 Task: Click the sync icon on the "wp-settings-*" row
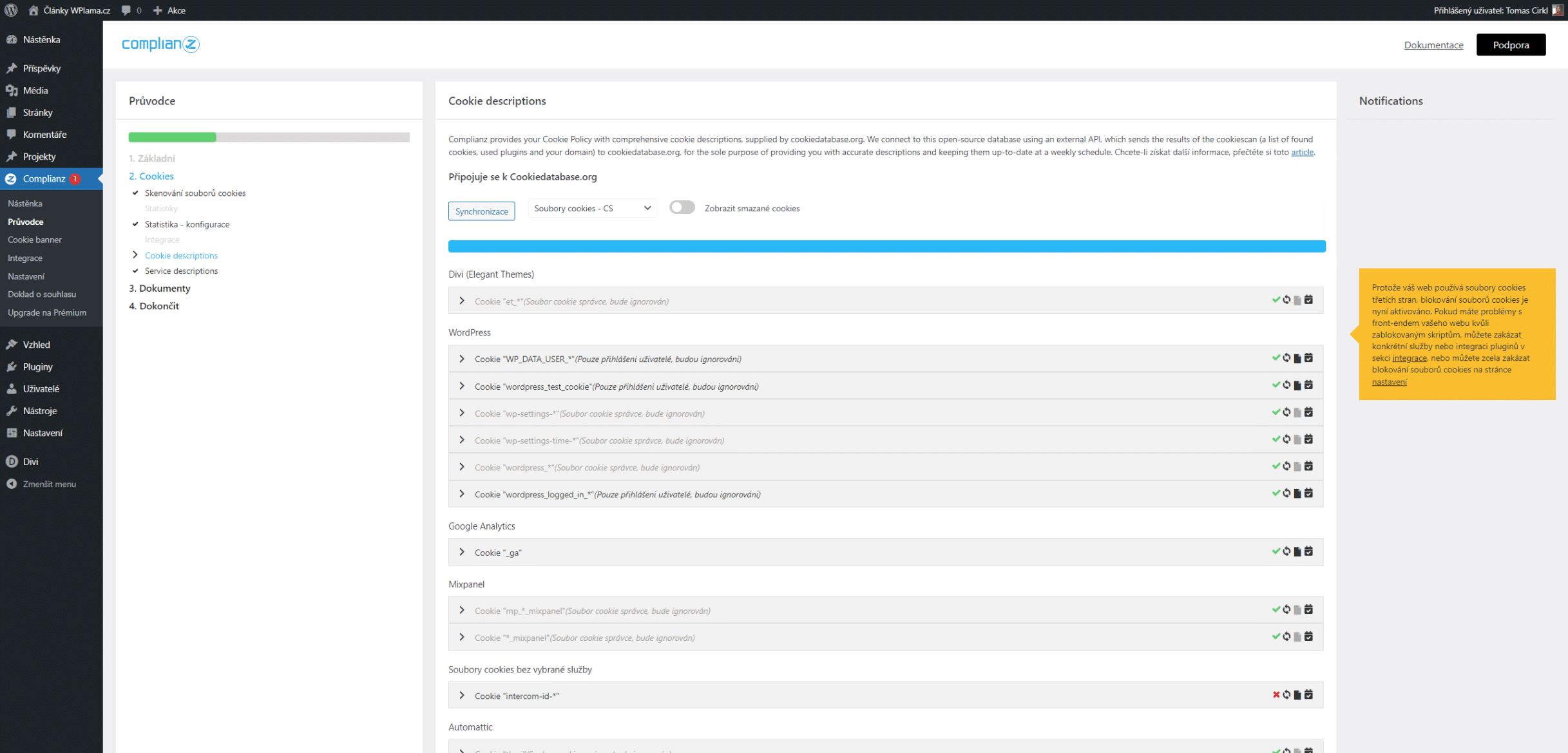click(x=1286, y=412)
